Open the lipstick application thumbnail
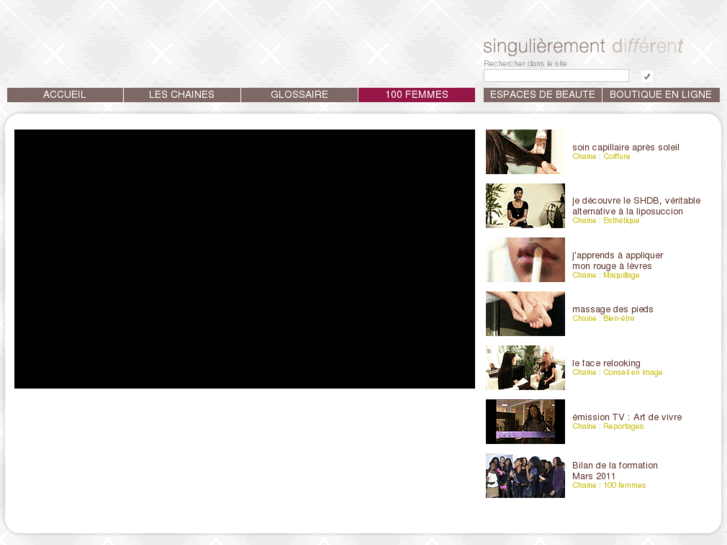The width and height of the screenshot is (727, 545). 525,260
